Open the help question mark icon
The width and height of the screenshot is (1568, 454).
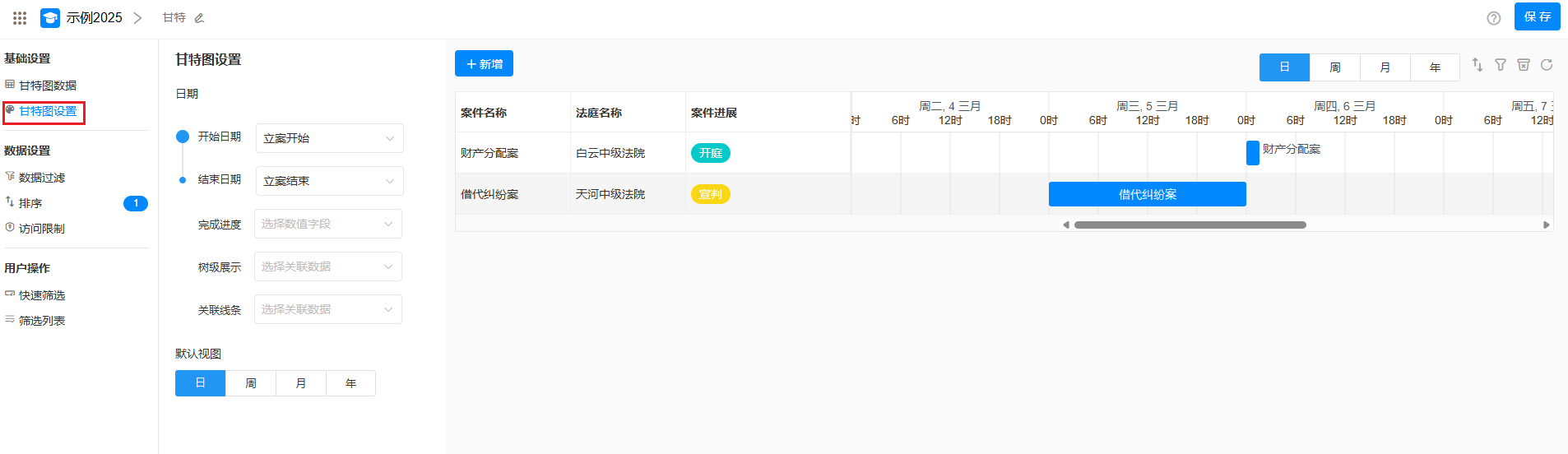[x=1493, y=18]
